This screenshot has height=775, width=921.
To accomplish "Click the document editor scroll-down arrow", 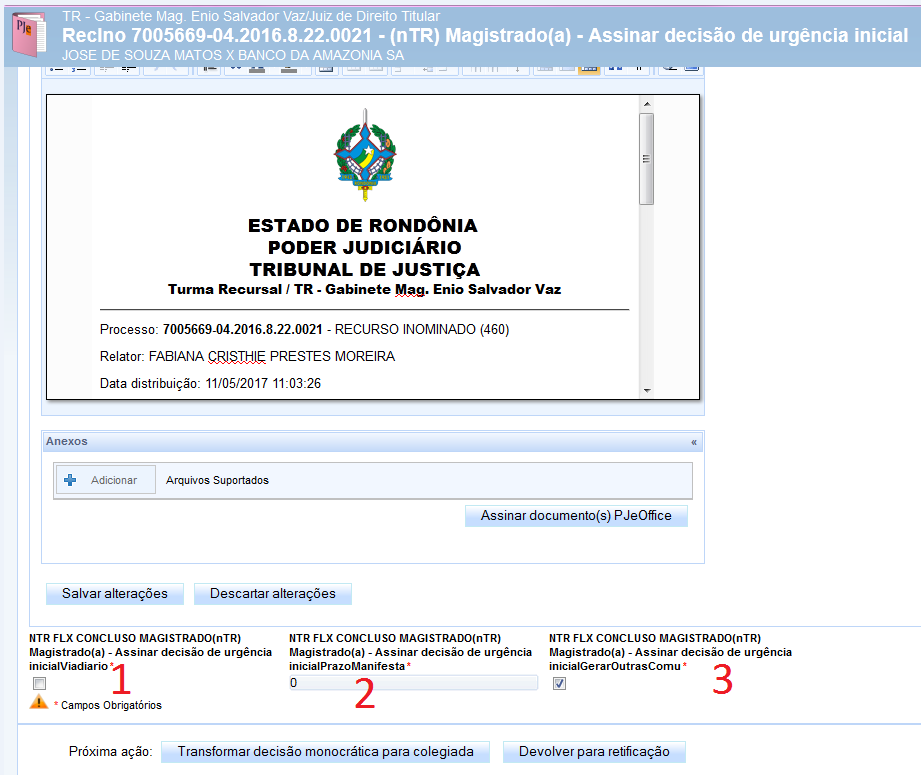I will coord(647,390).
